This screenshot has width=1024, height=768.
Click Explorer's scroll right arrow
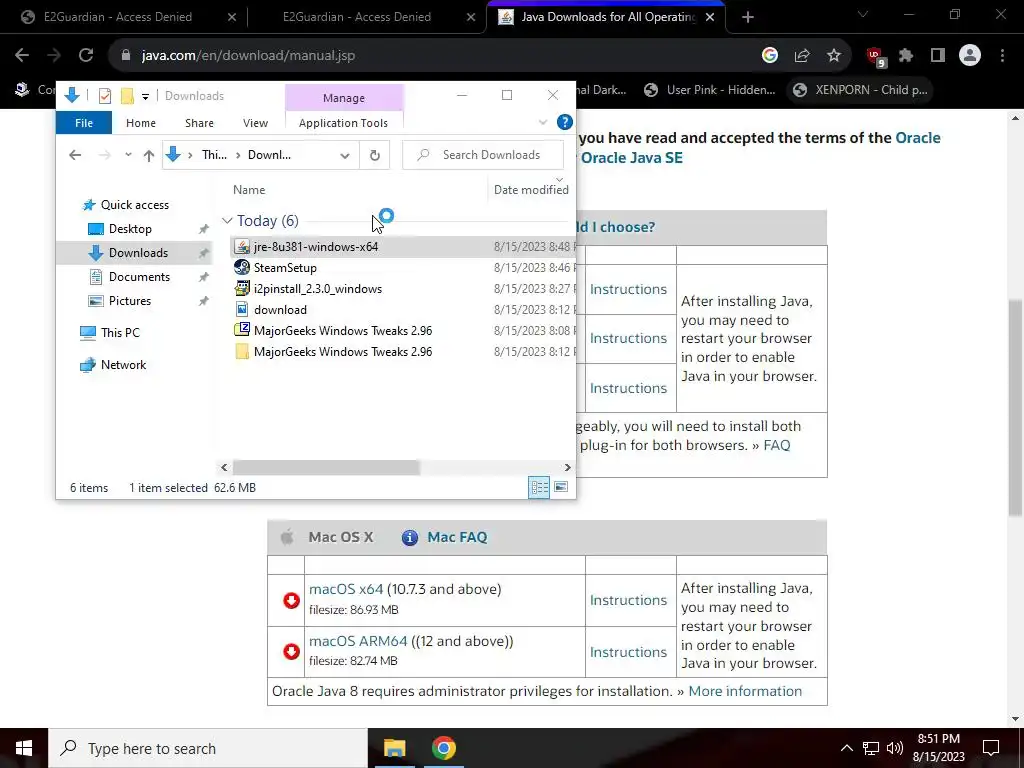[567, 468]
